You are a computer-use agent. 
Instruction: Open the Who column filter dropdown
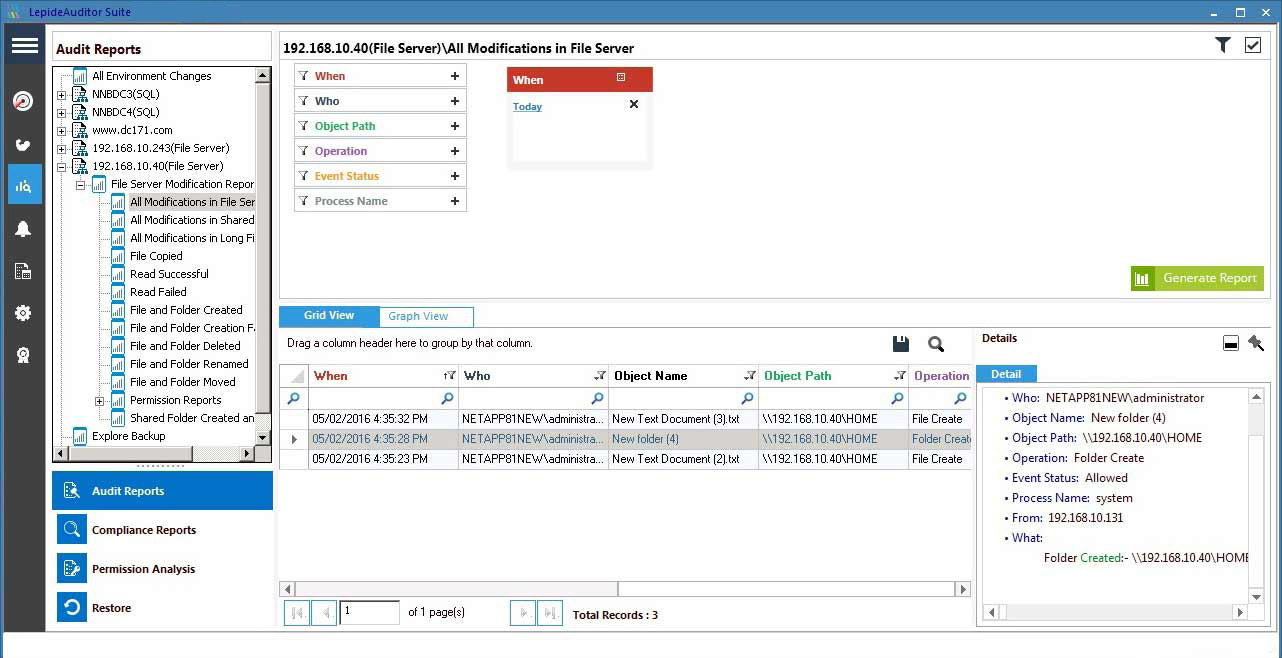click(600, 376)
